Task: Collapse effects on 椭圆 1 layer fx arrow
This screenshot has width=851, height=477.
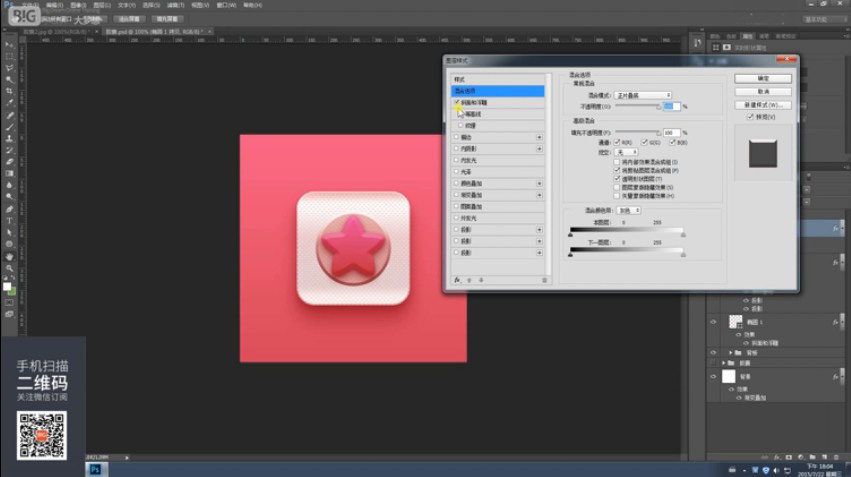Action: [842, 322]
